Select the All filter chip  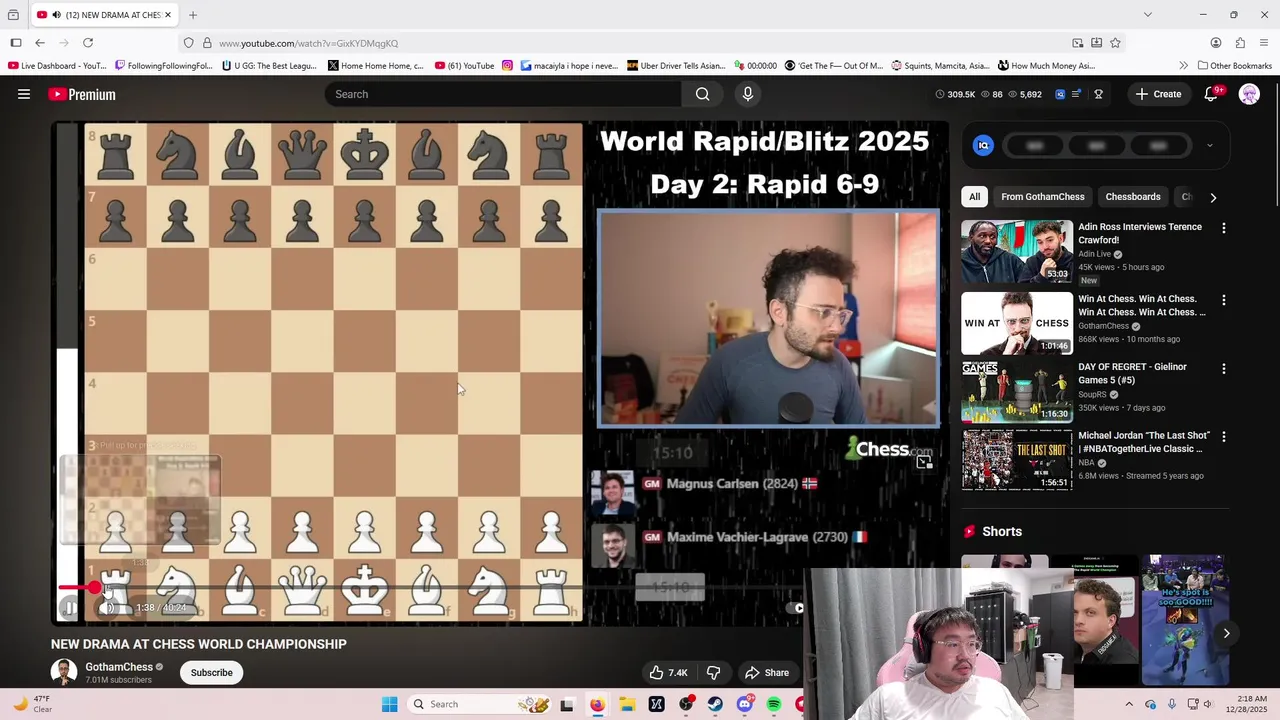point(974,197)
